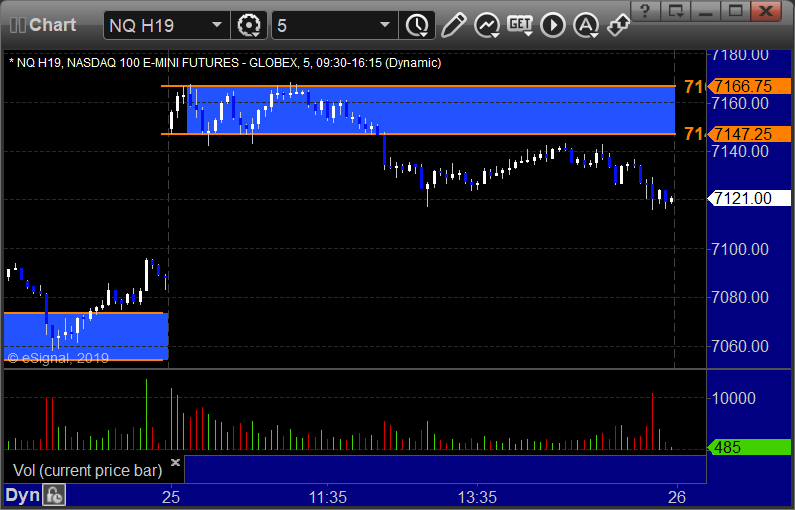Click the 10000 volume axis label

coord(734,398)
